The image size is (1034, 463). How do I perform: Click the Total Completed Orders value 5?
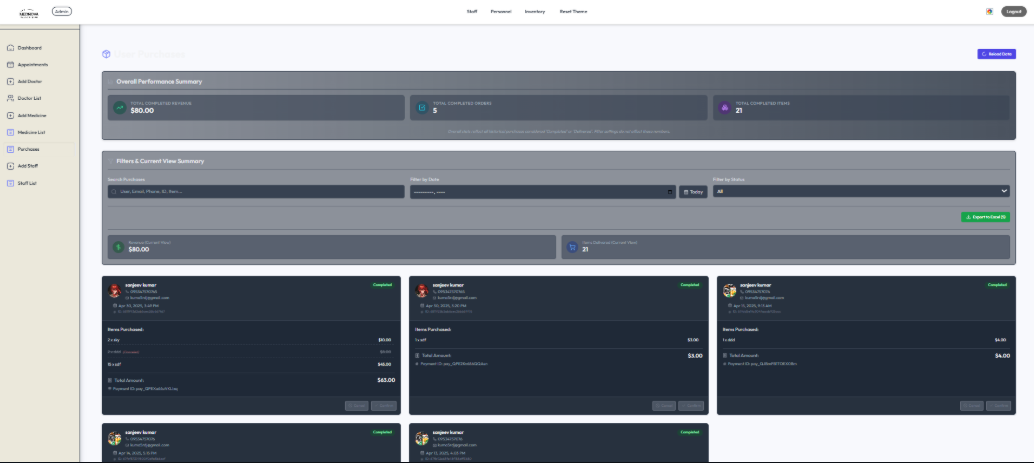click(x=435, y=111)
